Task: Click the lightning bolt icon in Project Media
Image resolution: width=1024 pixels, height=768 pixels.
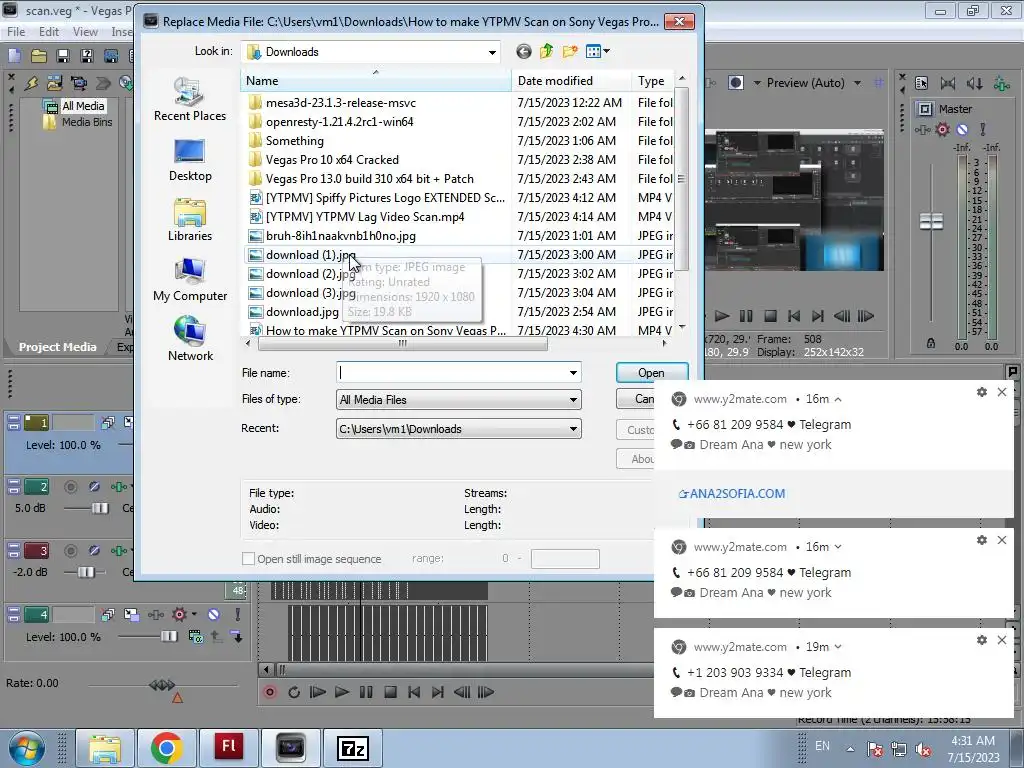Action: pyautogui.click(x=31, y=83)
